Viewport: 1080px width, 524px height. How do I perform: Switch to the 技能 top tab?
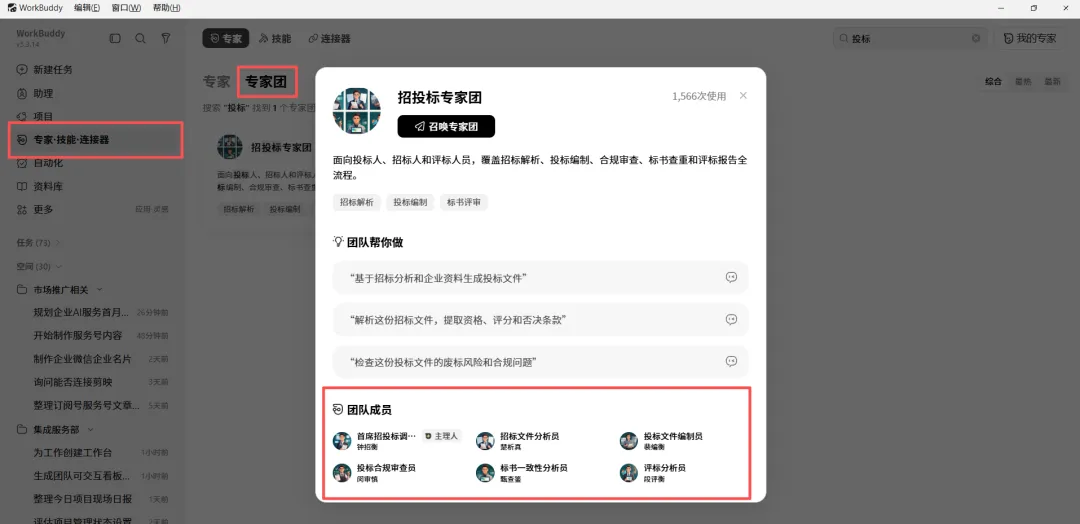[274, 39]
